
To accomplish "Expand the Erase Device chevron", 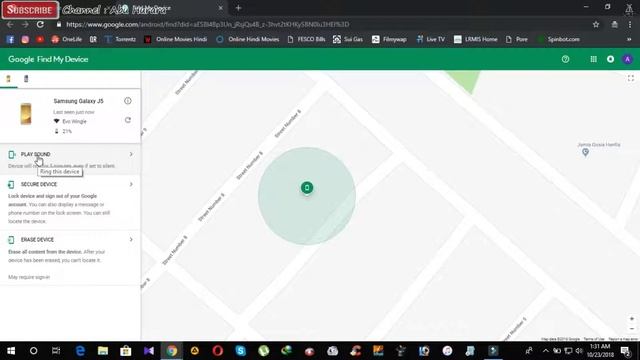I will pos(131,240).
